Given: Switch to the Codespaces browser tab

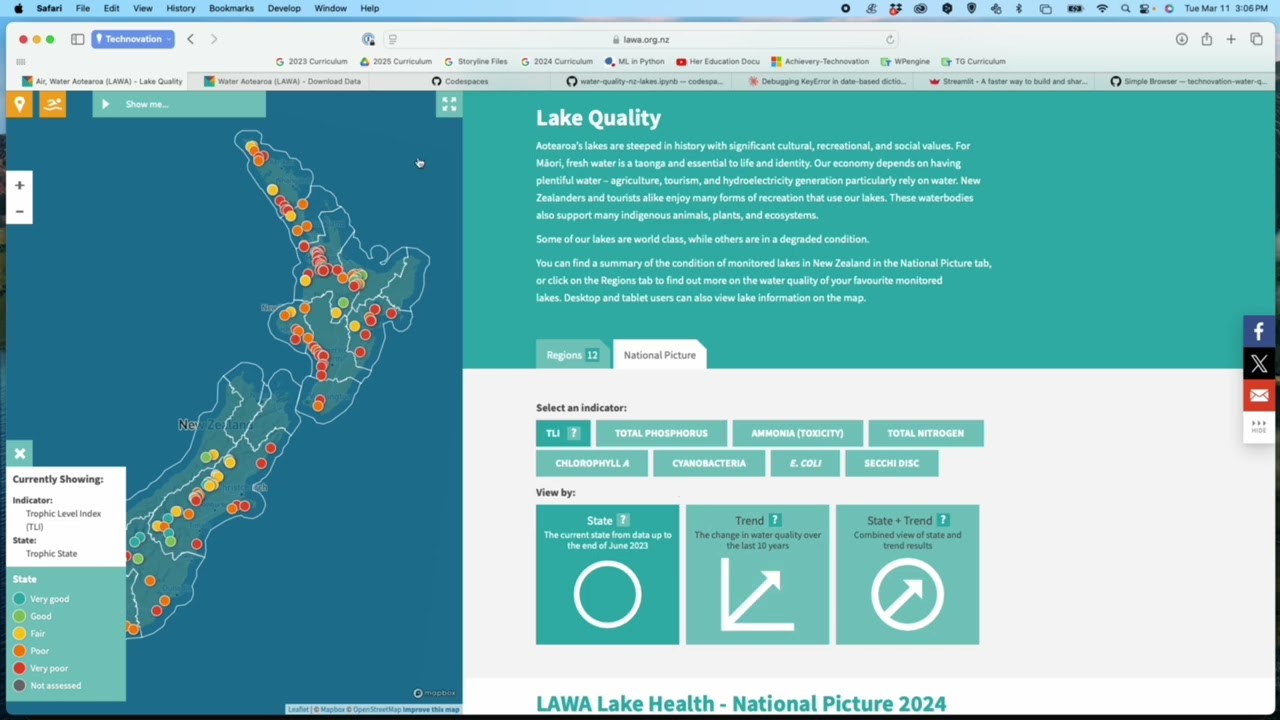Looking at the screenshot, I should (x=460, y=81).
